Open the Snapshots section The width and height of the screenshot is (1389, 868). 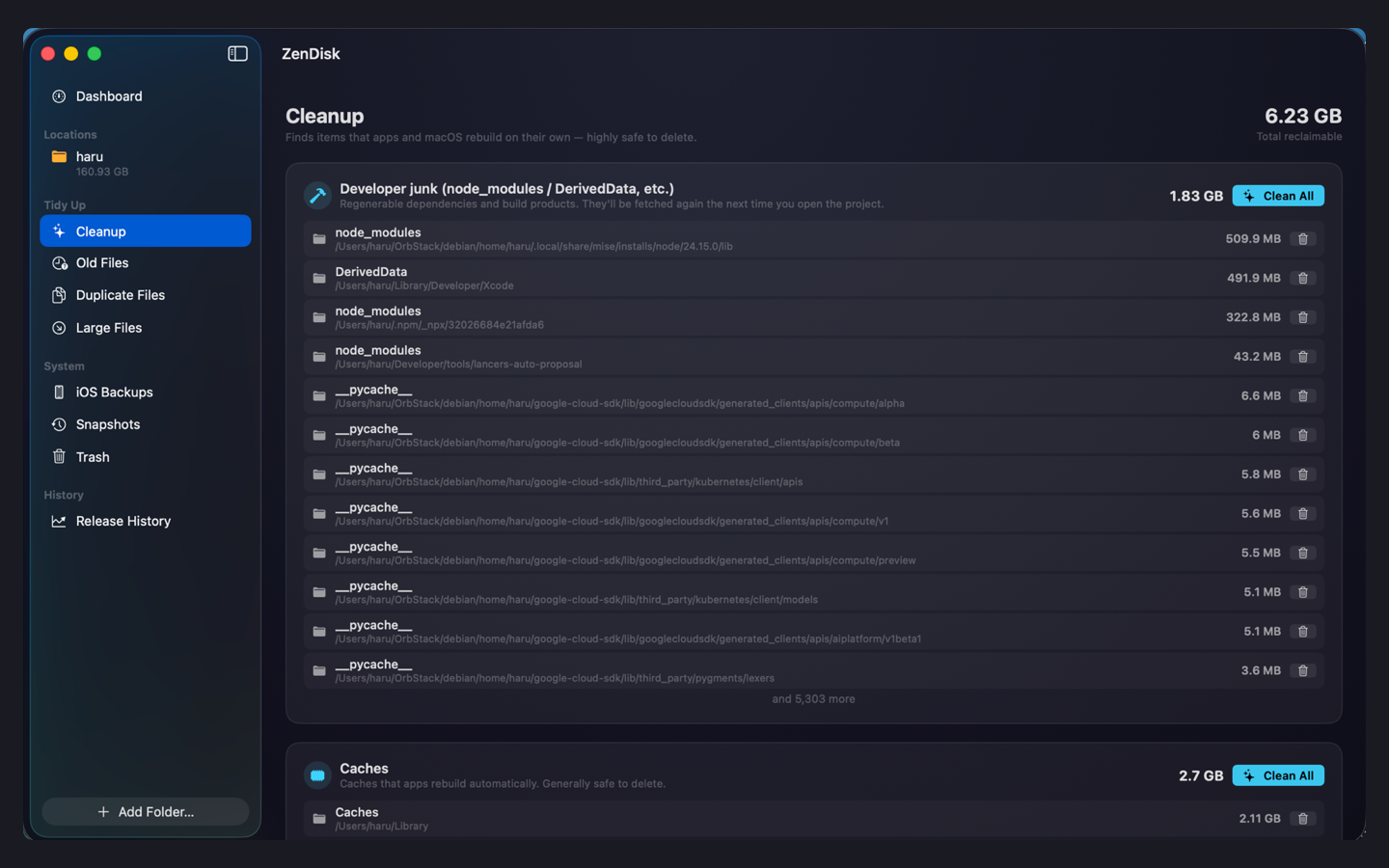click(x=145, y=424)
